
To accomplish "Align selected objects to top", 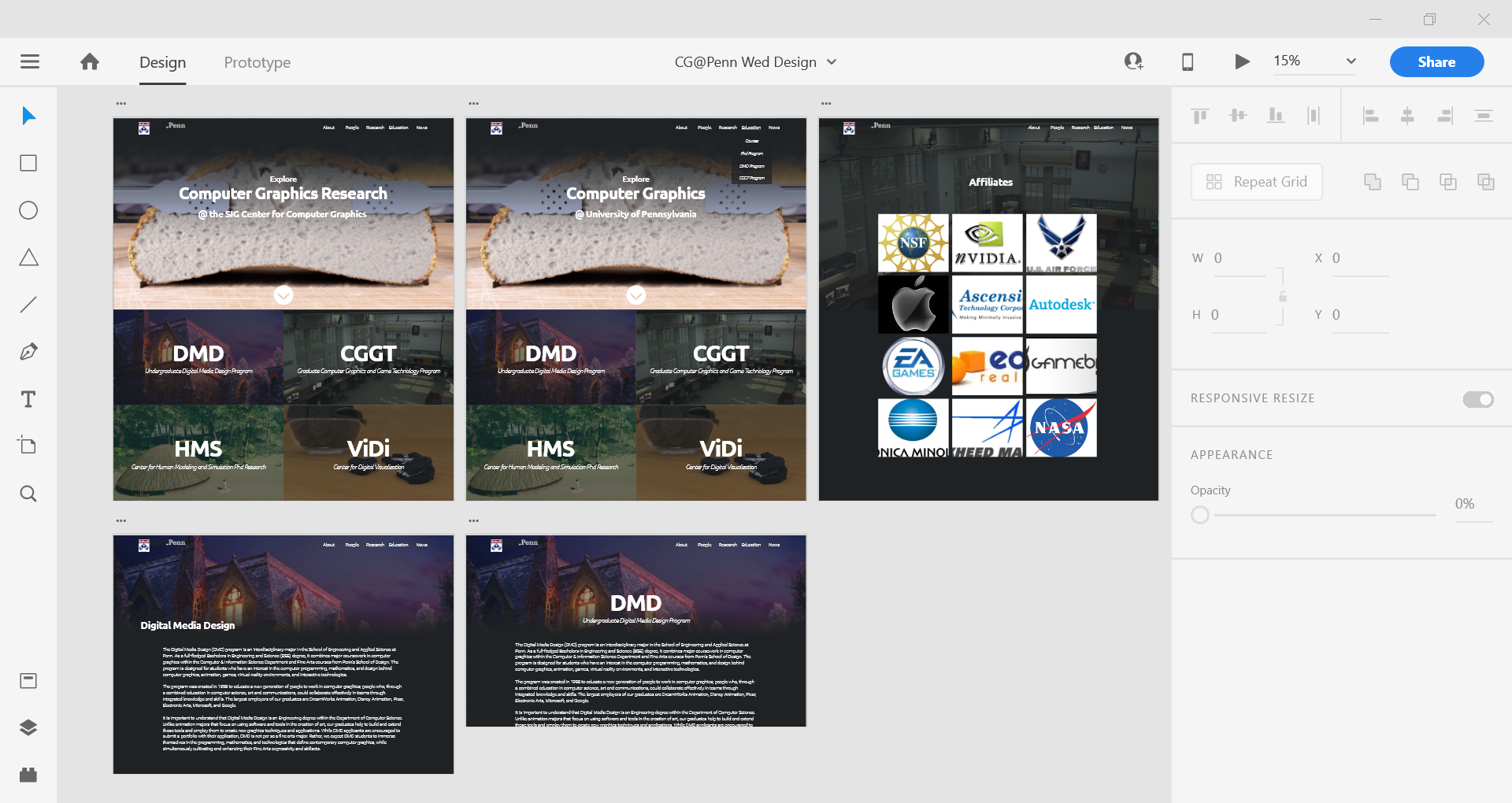I will coord(1200,117).
